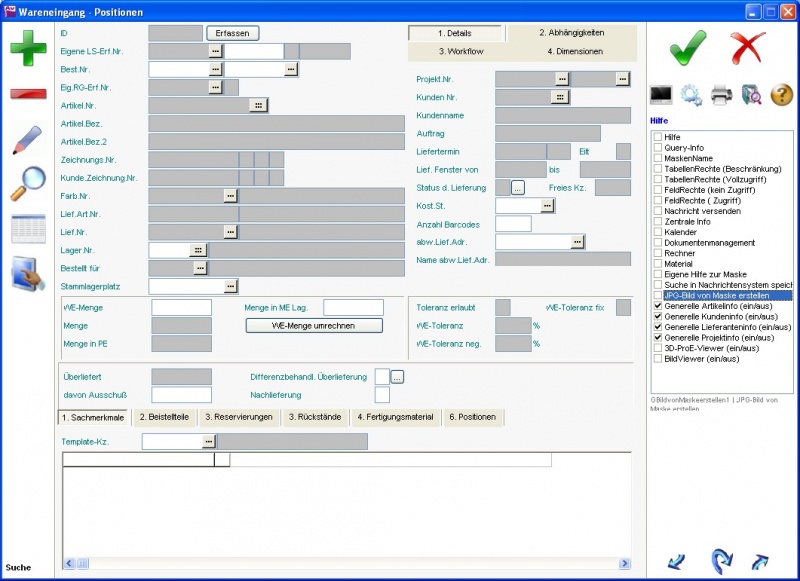Viewport: 800px width, 581px height.
Task: Toggle the Nachlieferung checkbox
Action: tap(381, 394)
